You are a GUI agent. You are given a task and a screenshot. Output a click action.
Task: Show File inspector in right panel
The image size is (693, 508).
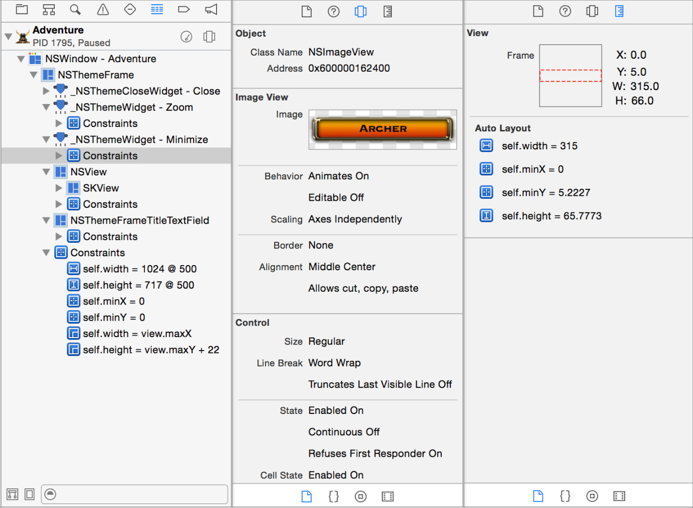point(538,11)
